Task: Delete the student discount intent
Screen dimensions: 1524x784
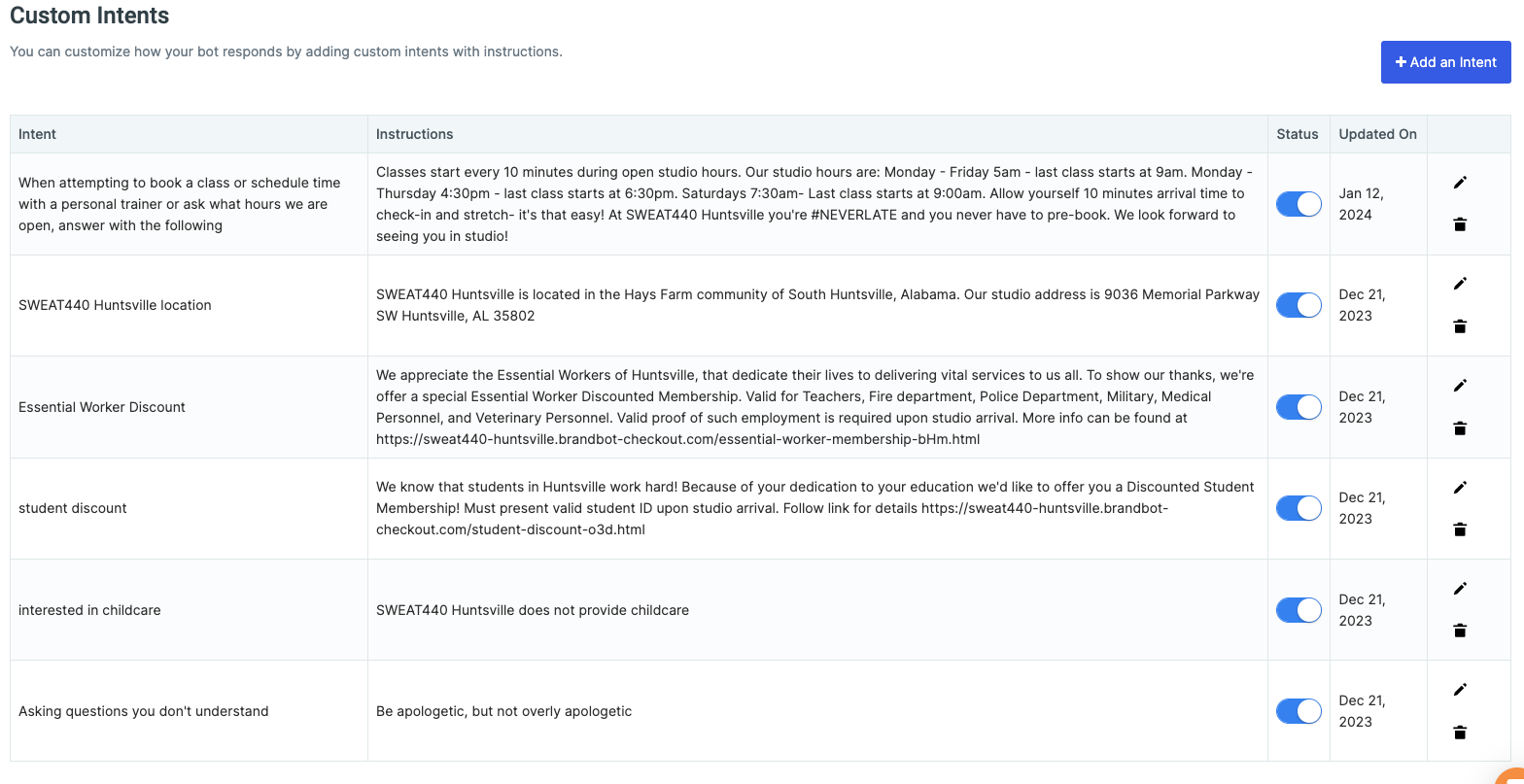Action: click(x=1459, y=529)
